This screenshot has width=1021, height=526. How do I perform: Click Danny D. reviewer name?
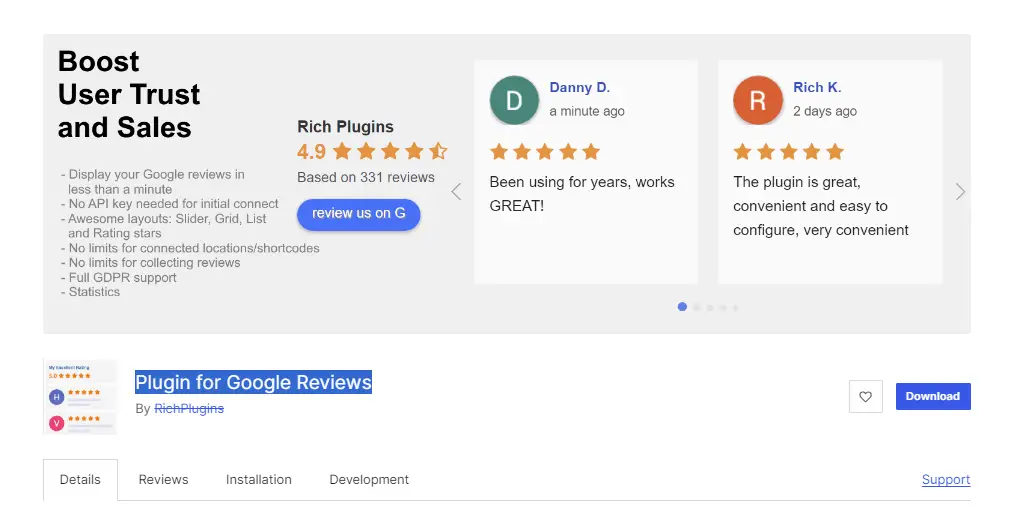click(580, 87)
